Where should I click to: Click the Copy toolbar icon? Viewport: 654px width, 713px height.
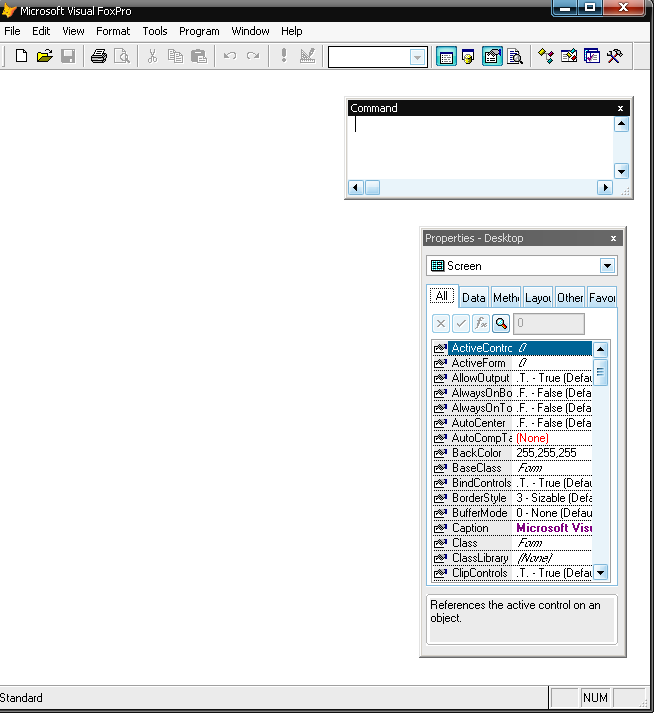176,56
